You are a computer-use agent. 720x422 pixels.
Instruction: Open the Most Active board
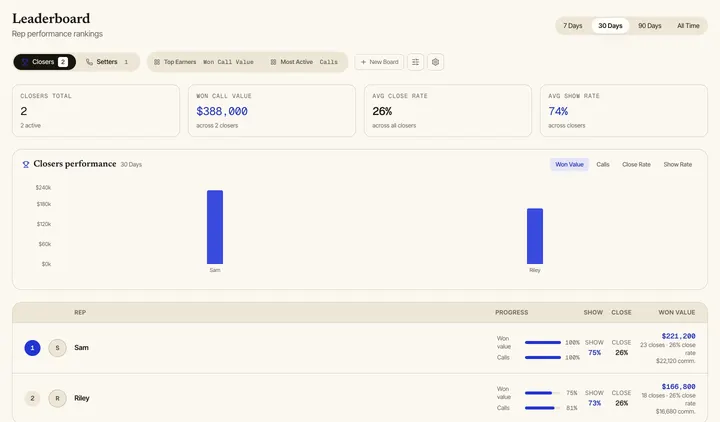[x=304, y=62]
